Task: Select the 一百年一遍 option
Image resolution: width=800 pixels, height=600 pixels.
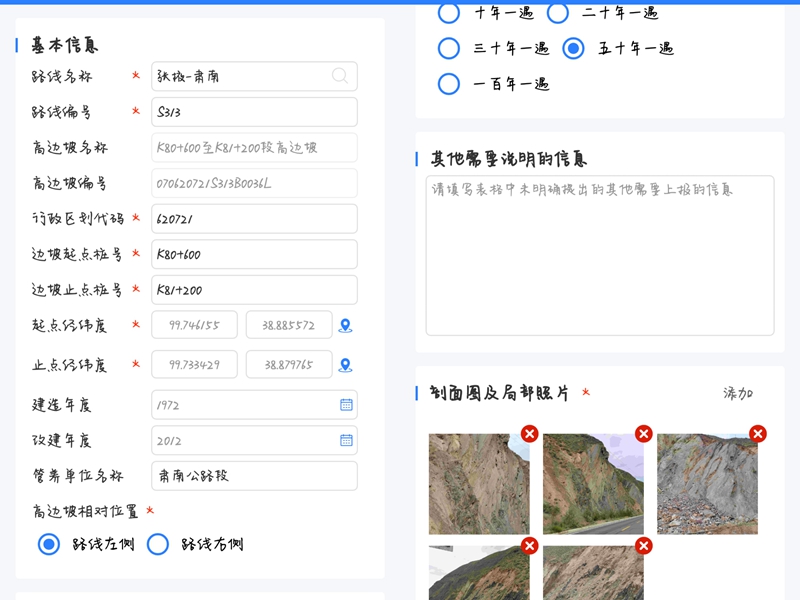Action: point(449,84)
